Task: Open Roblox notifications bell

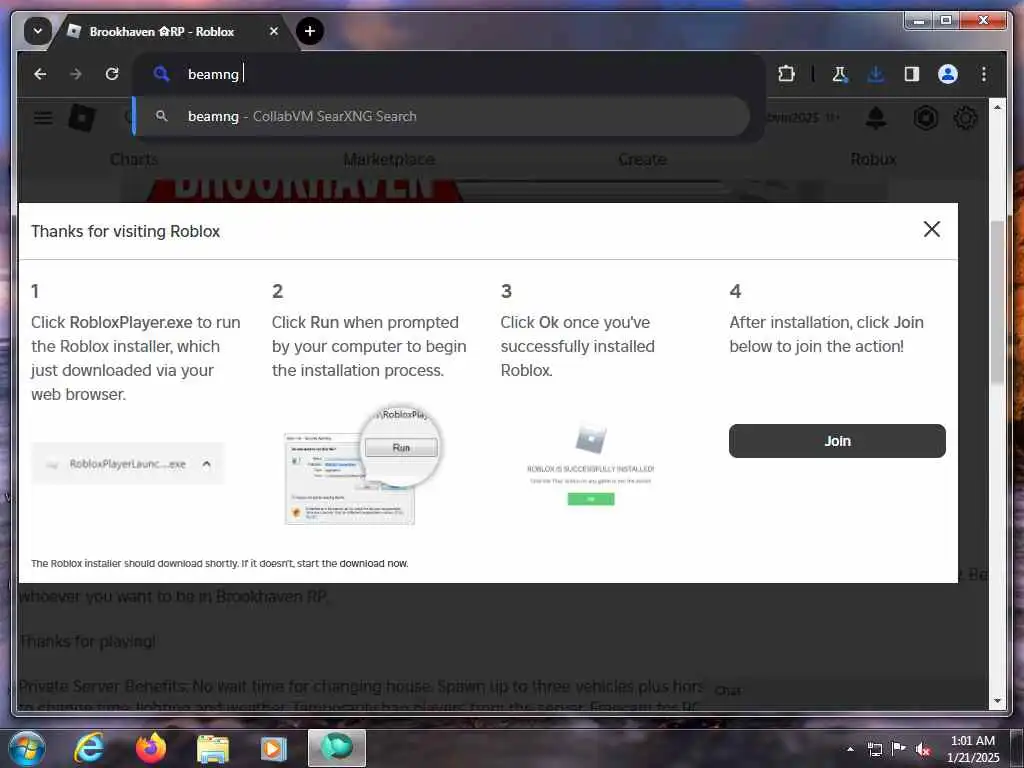Action: coord(876,118)
